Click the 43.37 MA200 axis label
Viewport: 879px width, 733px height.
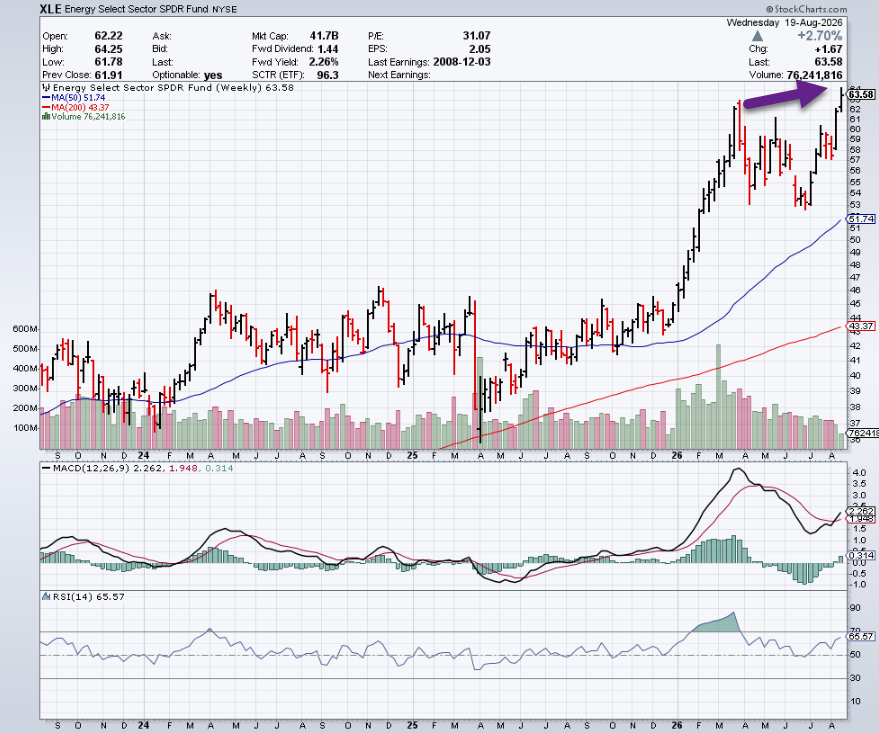point(862,326)
